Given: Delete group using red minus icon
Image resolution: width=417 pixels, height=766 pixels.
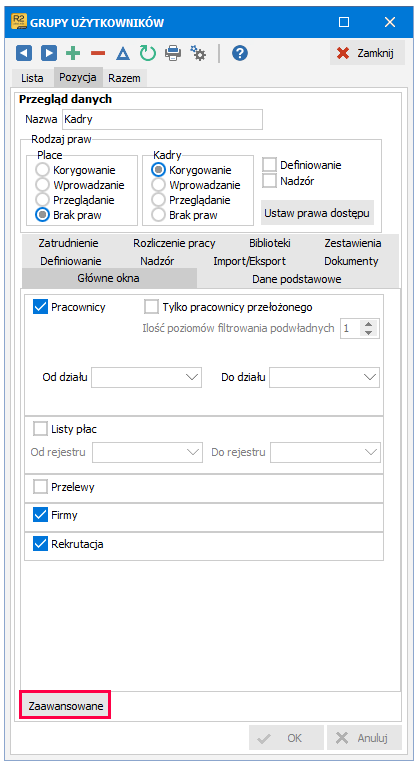Looking at the screenshot, I should point(98,53).
